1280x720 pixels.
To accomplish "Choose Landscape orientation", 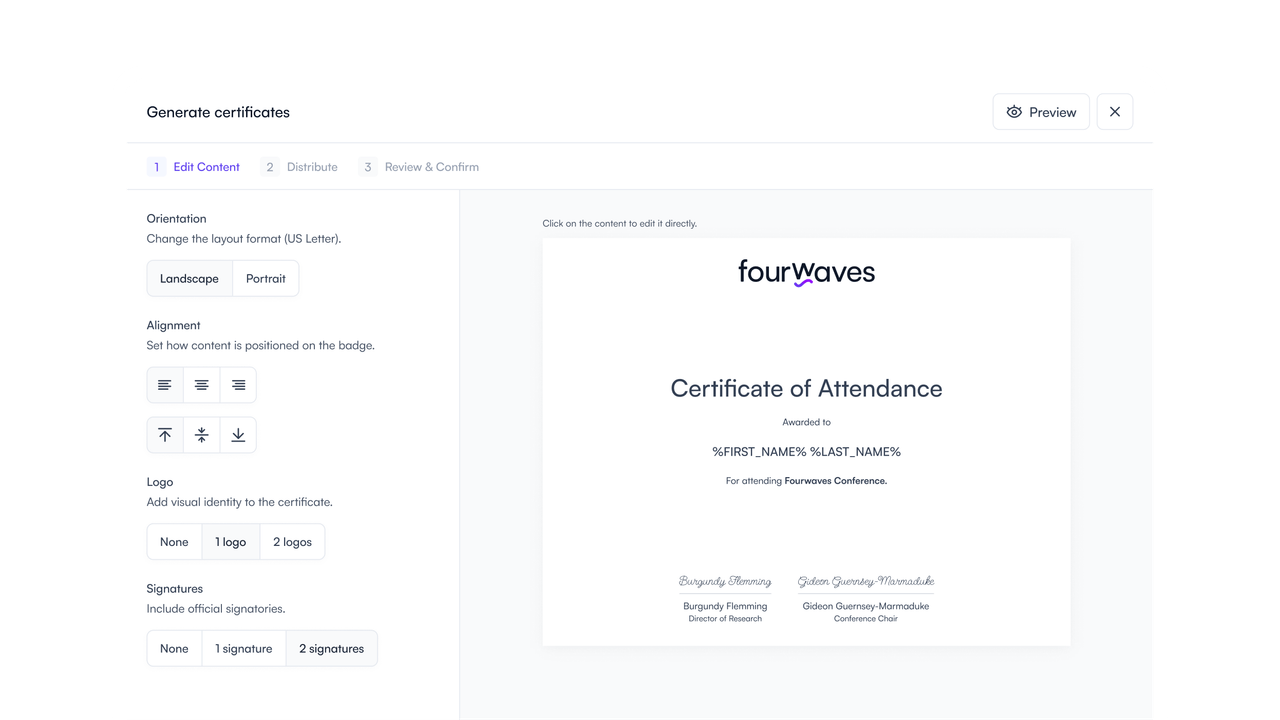I will point(189,279).
